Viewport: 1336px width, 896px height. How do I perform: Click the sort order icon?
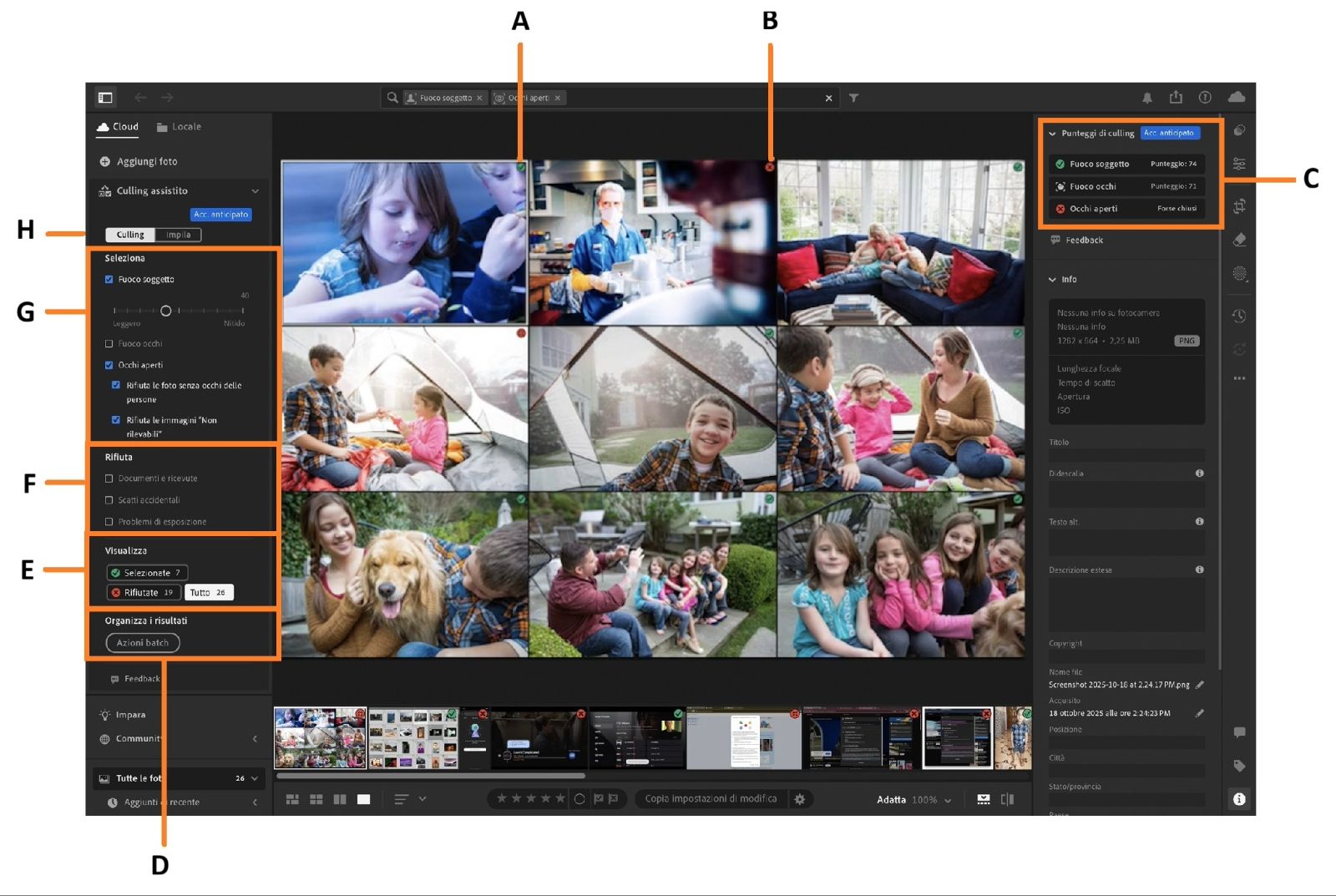401,799
